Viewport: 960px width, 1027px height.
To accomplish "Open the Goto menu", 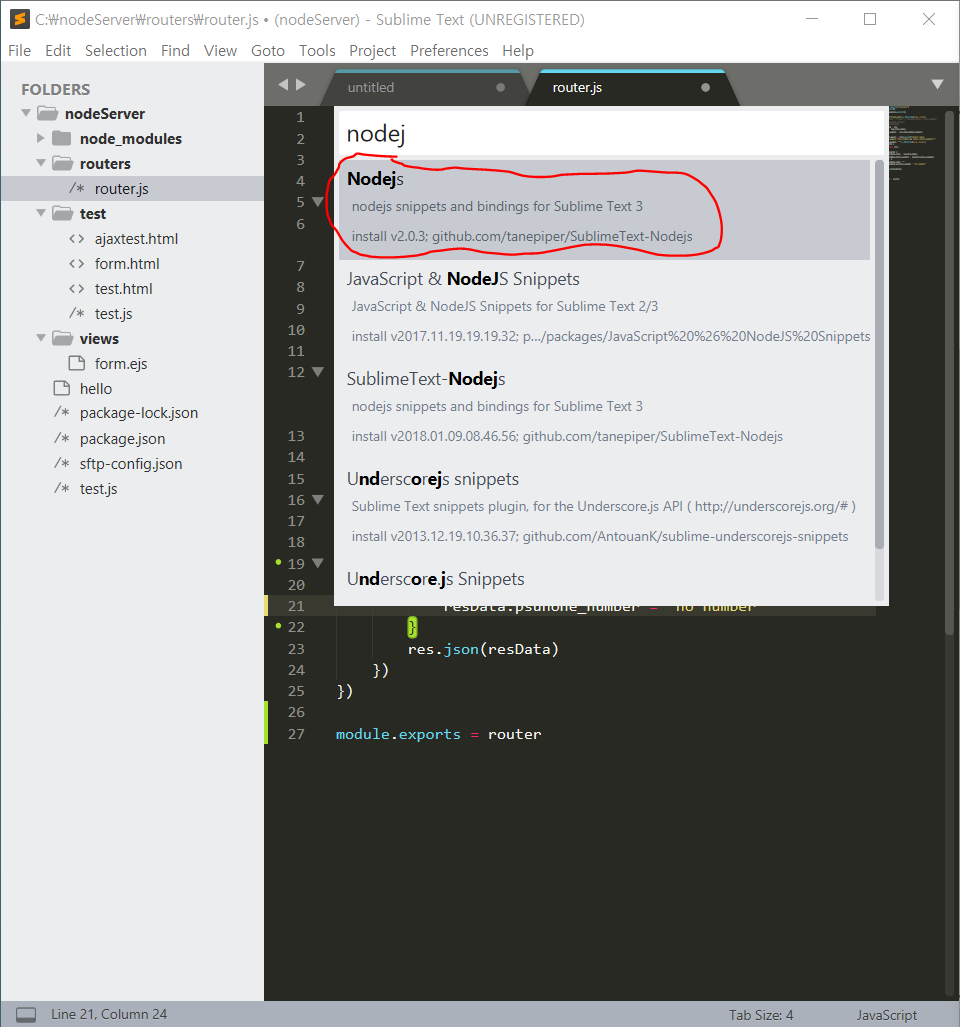I will tap(268, 50).
